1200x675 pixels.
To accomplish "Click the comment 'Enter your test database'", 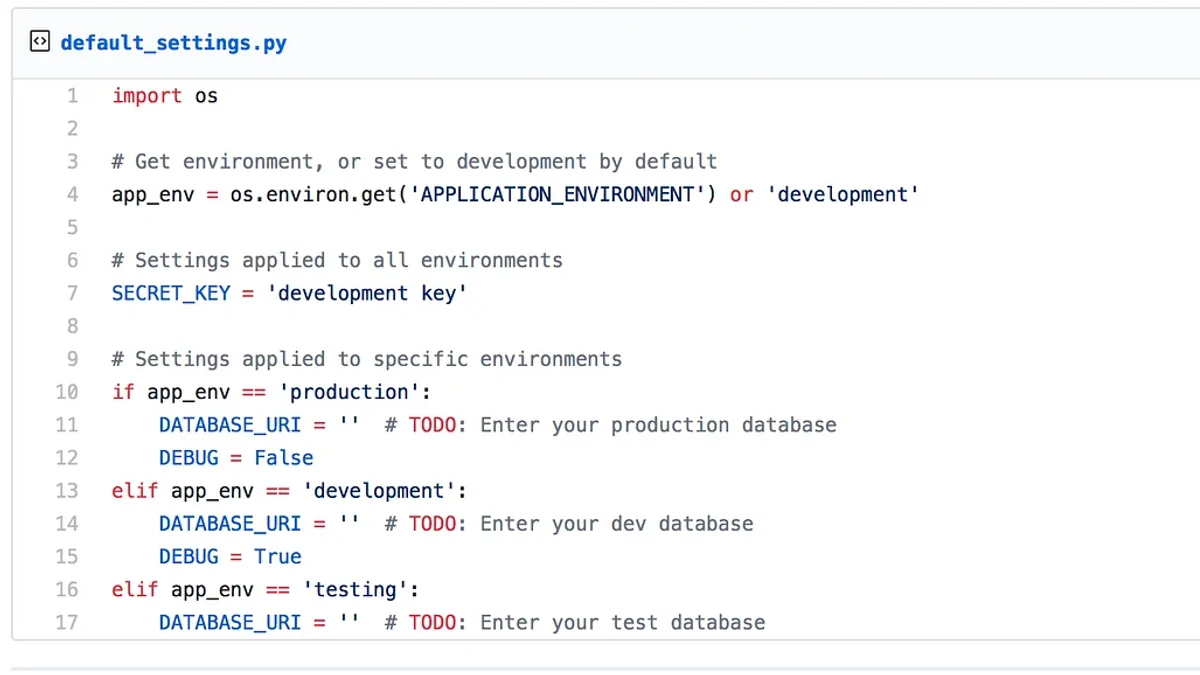I will [x=623, y=623].
